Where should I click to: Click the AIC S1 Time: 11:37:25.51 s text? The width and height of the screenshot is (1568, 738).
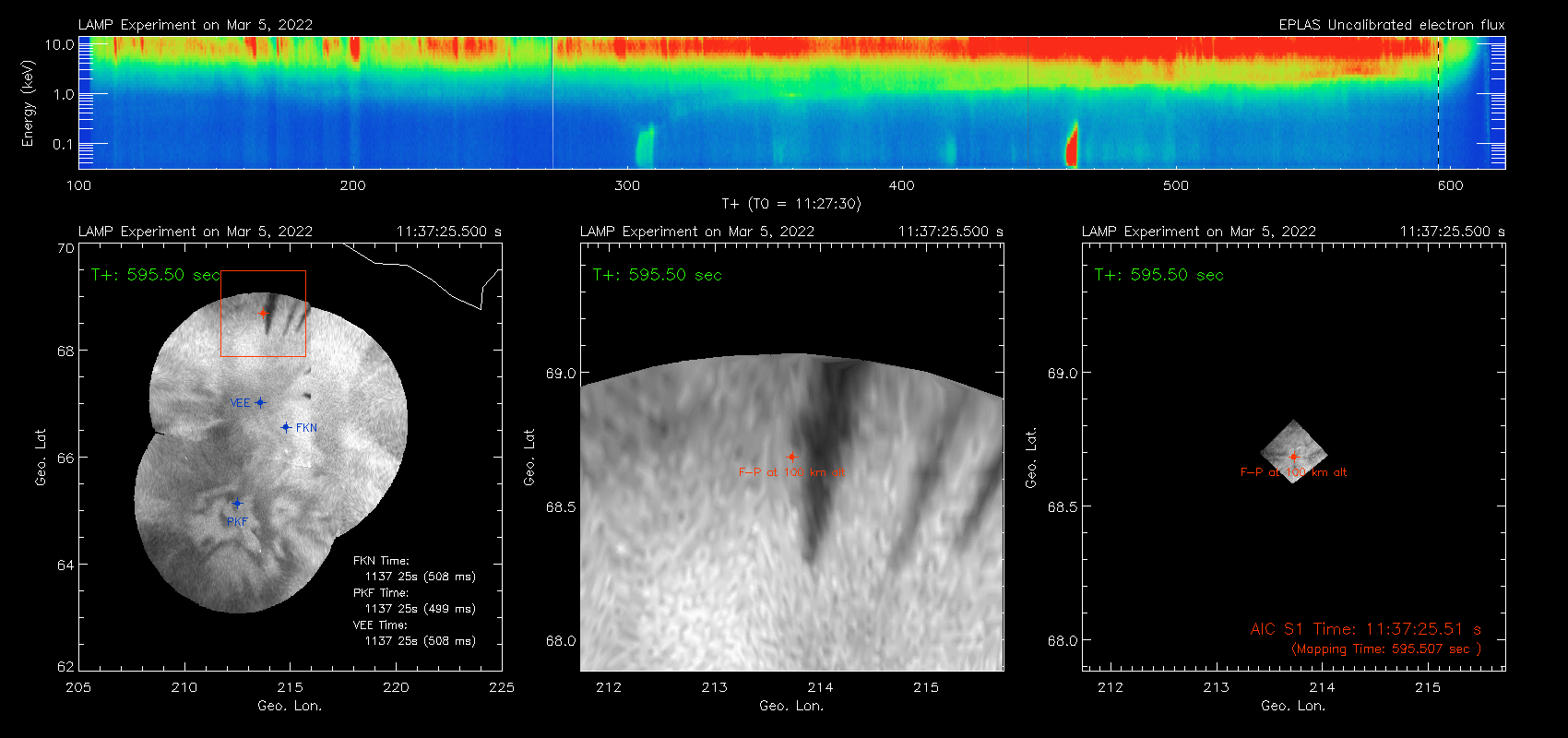(1366, 629)
